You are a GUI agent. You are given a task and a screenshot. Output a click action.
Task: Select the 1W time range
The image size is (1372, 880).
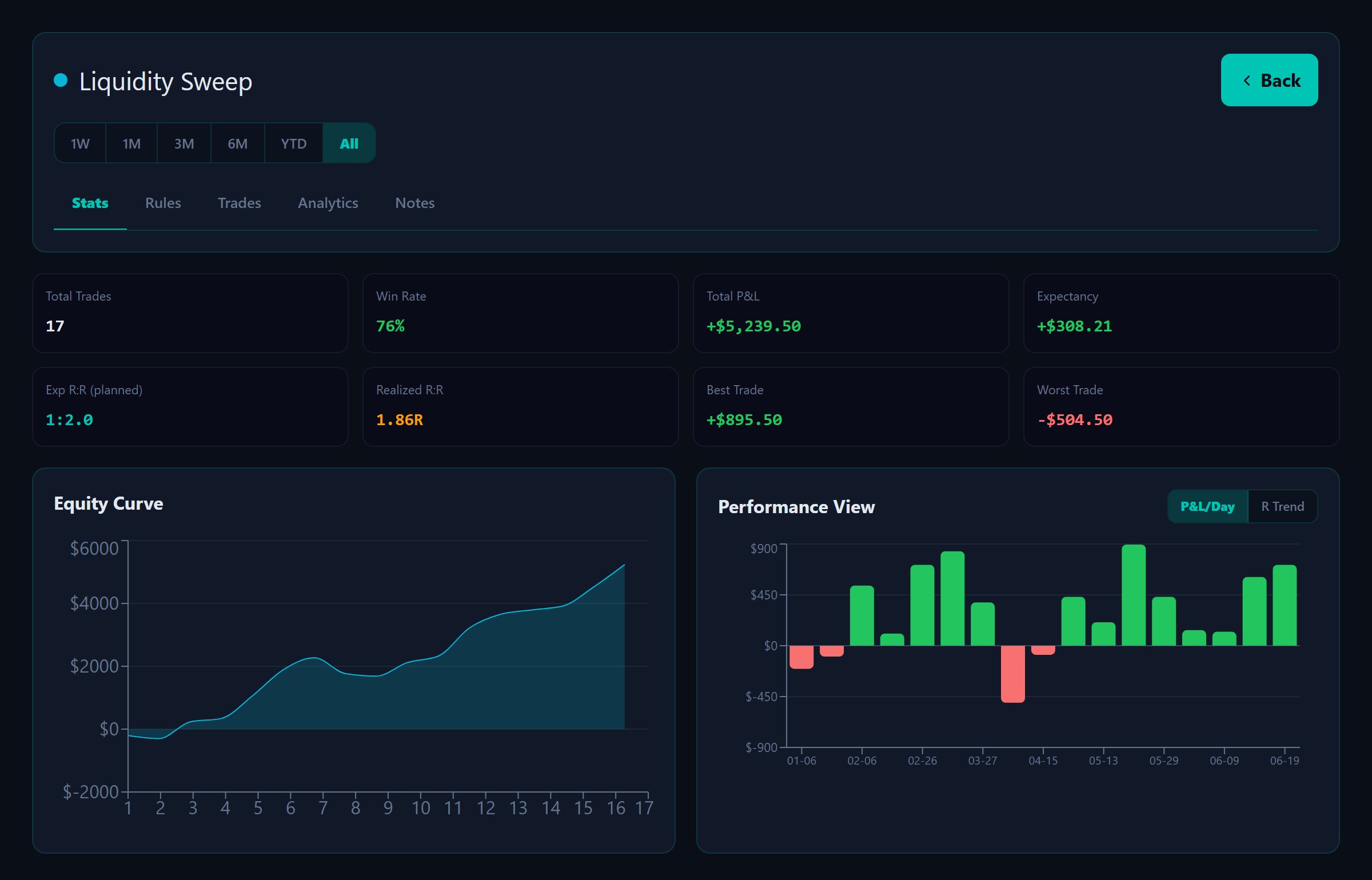tap(80, 143)
